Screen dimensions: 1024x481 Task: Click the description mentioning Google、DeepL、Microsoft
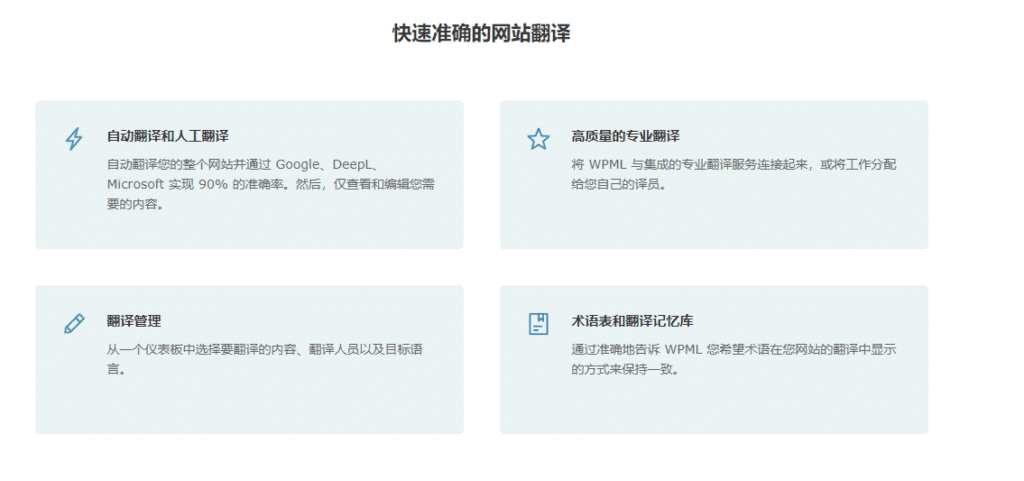(x=270, y=184)
